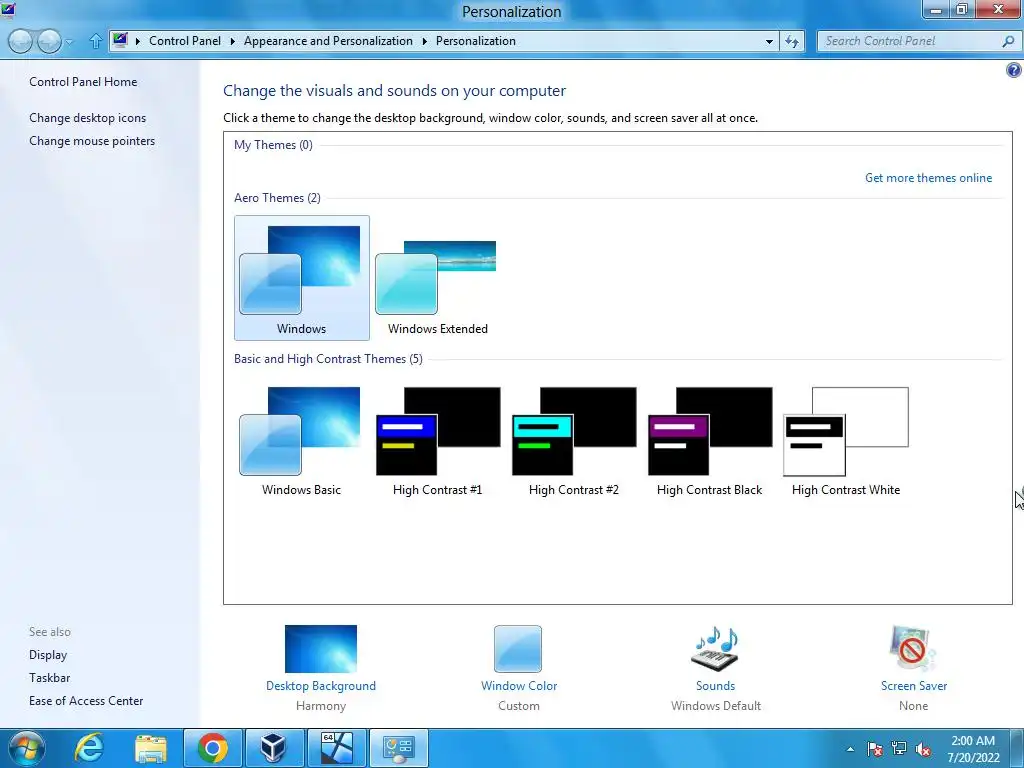Select the Windows Aero theme

click(301, 278)
